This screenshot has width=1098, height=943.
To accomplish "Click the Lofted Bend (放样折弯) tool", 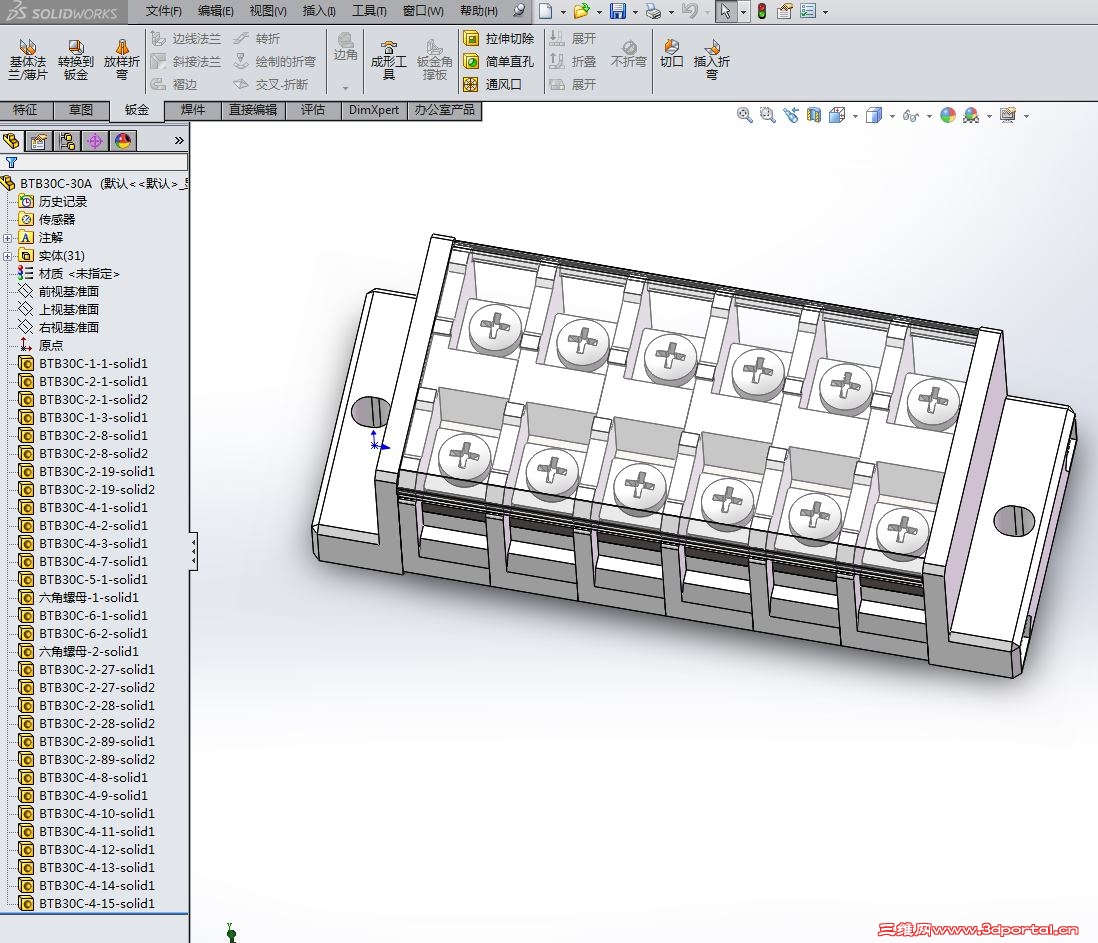I will pos(122,60).
